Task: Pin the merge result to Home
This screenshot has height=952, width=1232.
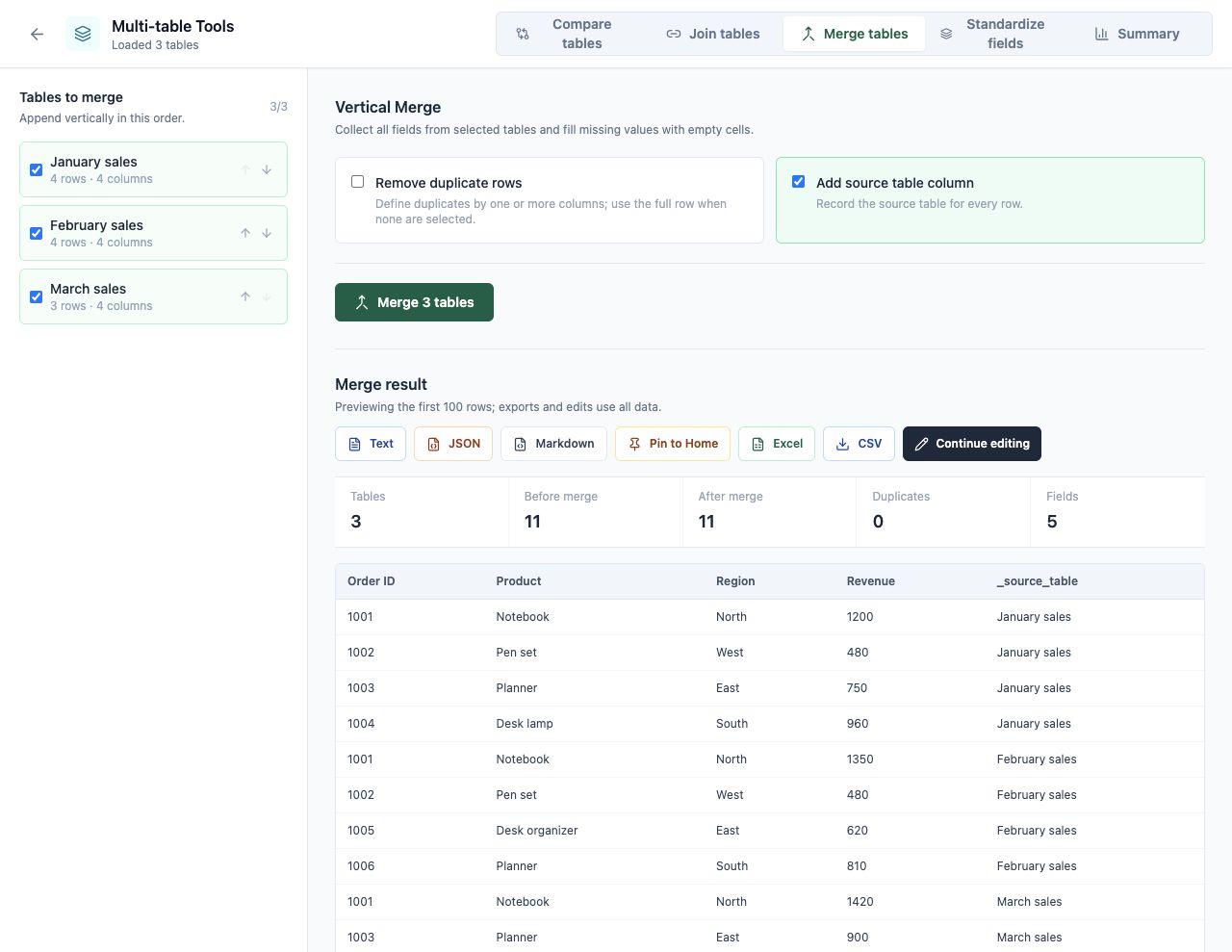Action: pyautogui.click(x=673, y=444)
